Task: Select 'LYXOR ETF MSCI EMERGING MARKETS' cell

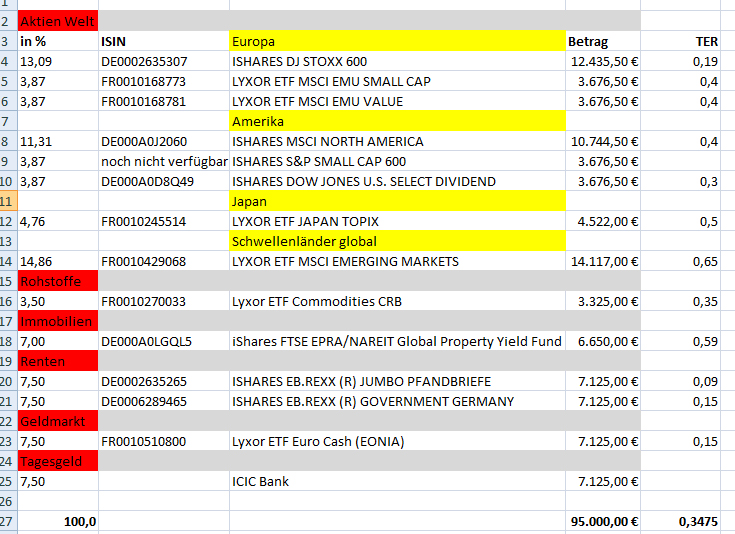Action: tap(398, 262)
